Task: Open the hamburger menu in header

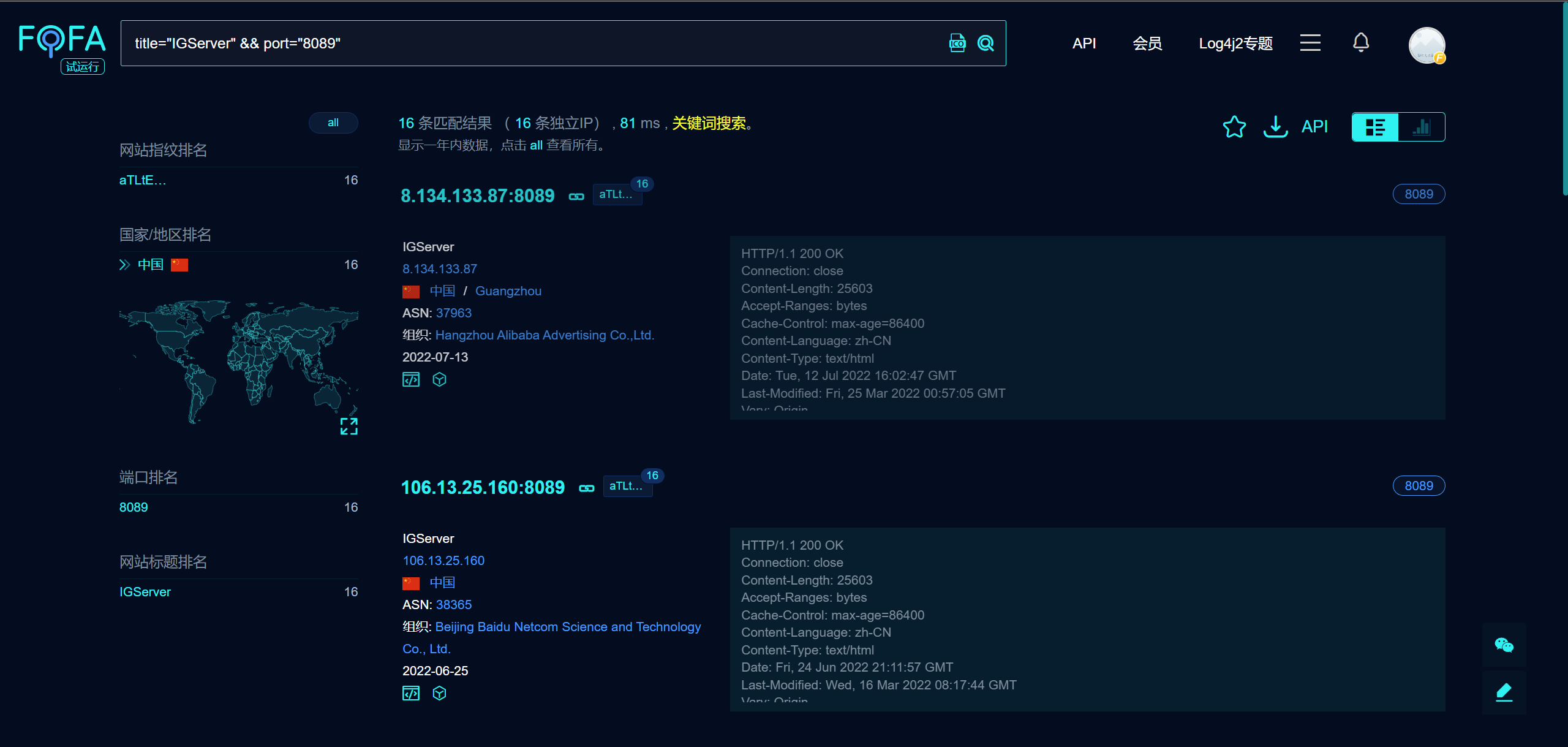Action: [x=1310, y=43]
